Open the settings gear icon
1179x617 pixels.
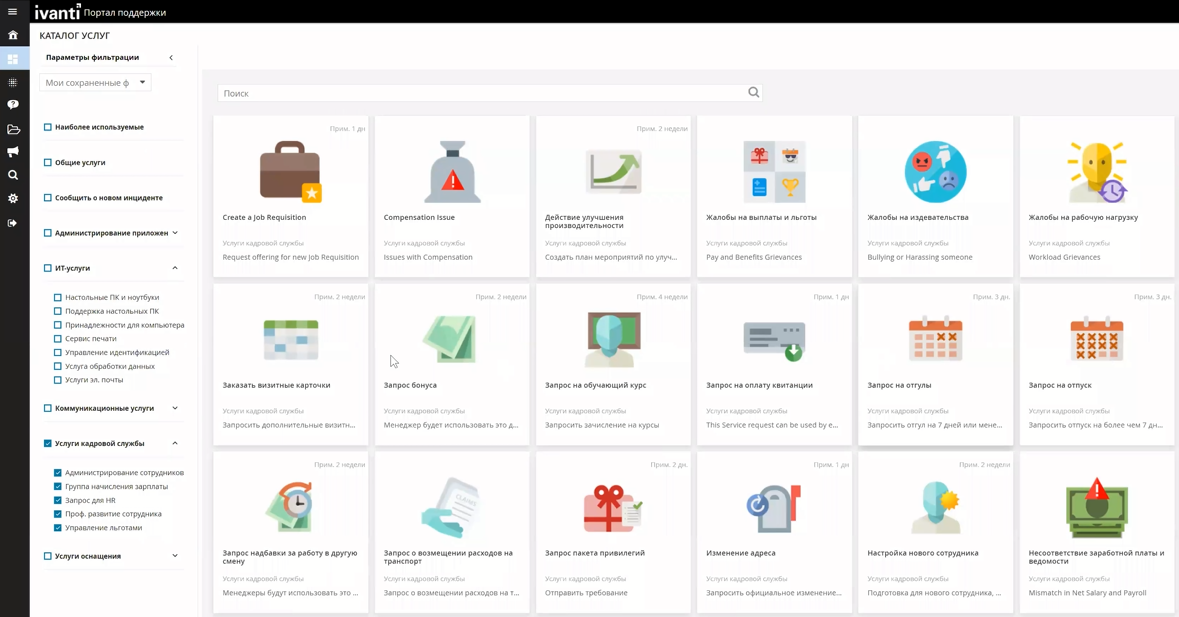pos(13,198)
